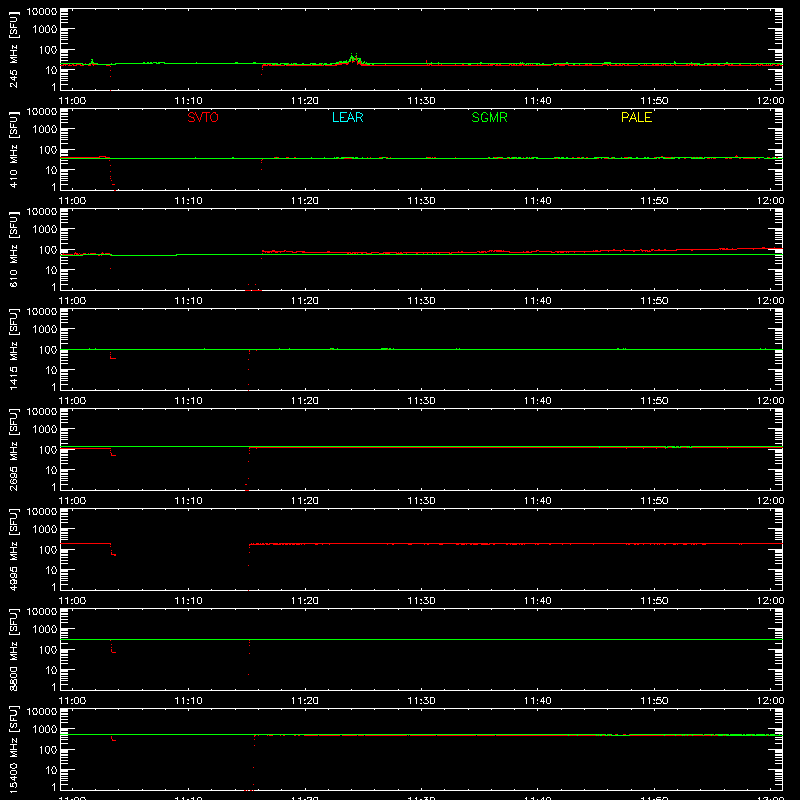Click the 1000 label on 410 MHz axis
The height and width of the screenshot is (800, 800).
click(45, 129)
